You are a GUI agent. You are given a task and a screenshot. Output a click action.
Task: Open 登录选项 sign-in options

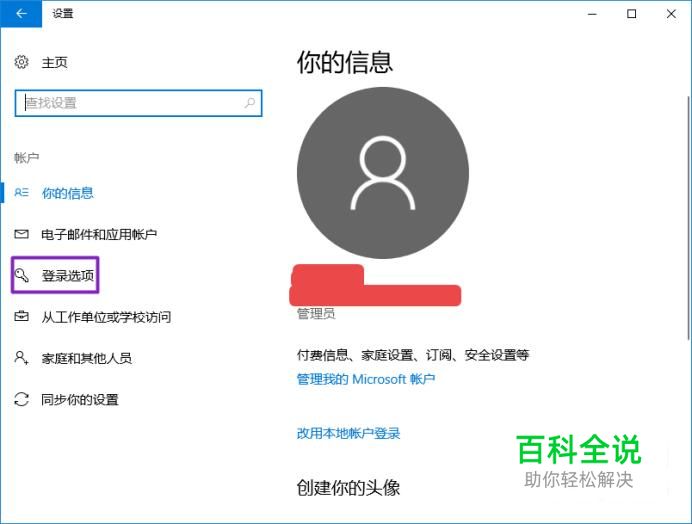click(68, 276)
